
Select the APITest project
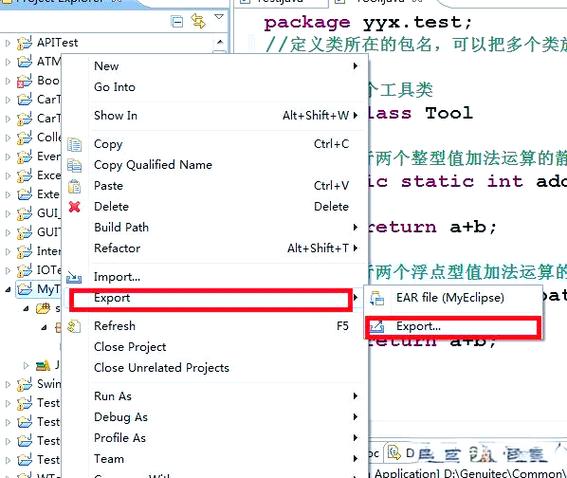[57, 43]
